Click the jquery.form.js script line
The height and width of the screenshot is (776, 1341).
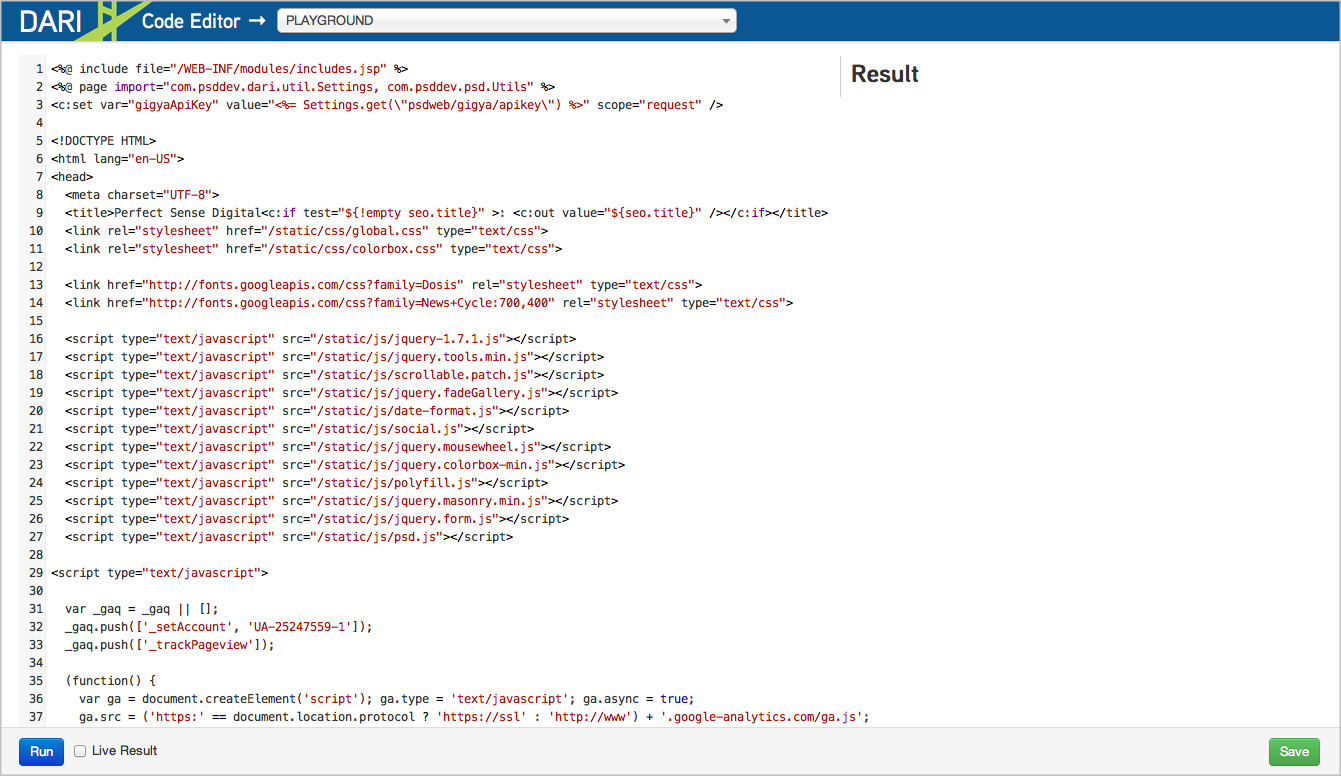pos(317,519)
